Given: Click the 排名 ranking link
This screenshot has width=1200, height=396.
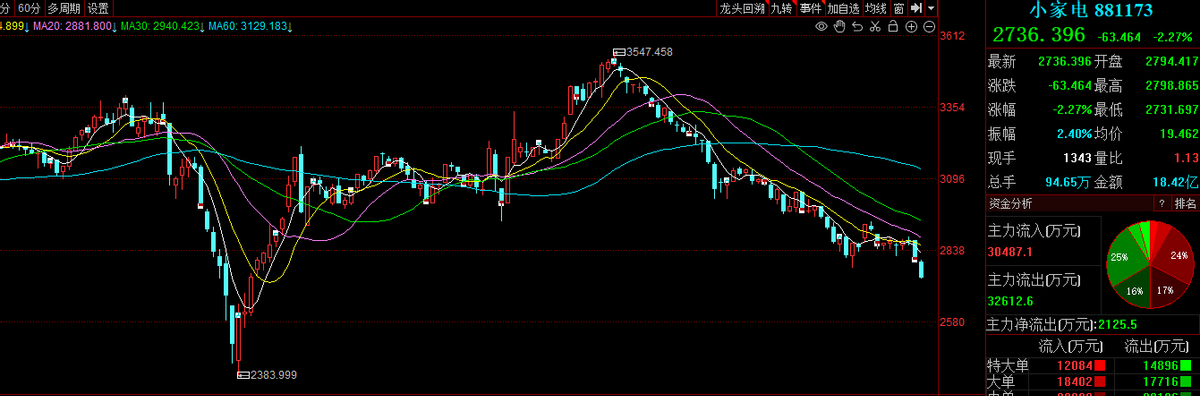Looking at the screenshot, I should point(1186,204).
